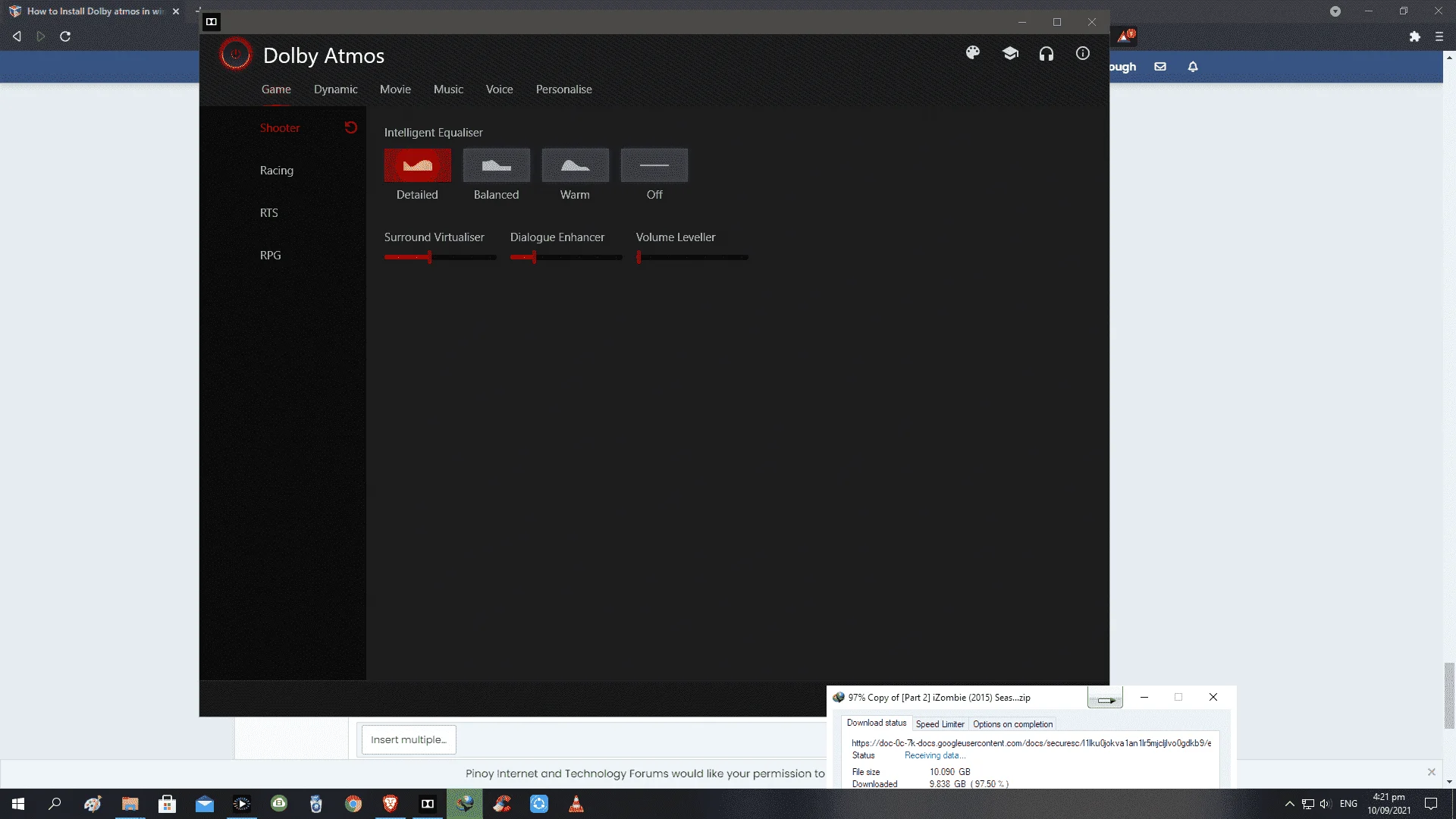1456x819 pixels.
Task: Open VLC media player from the taskbar
Action: (576, 804)
